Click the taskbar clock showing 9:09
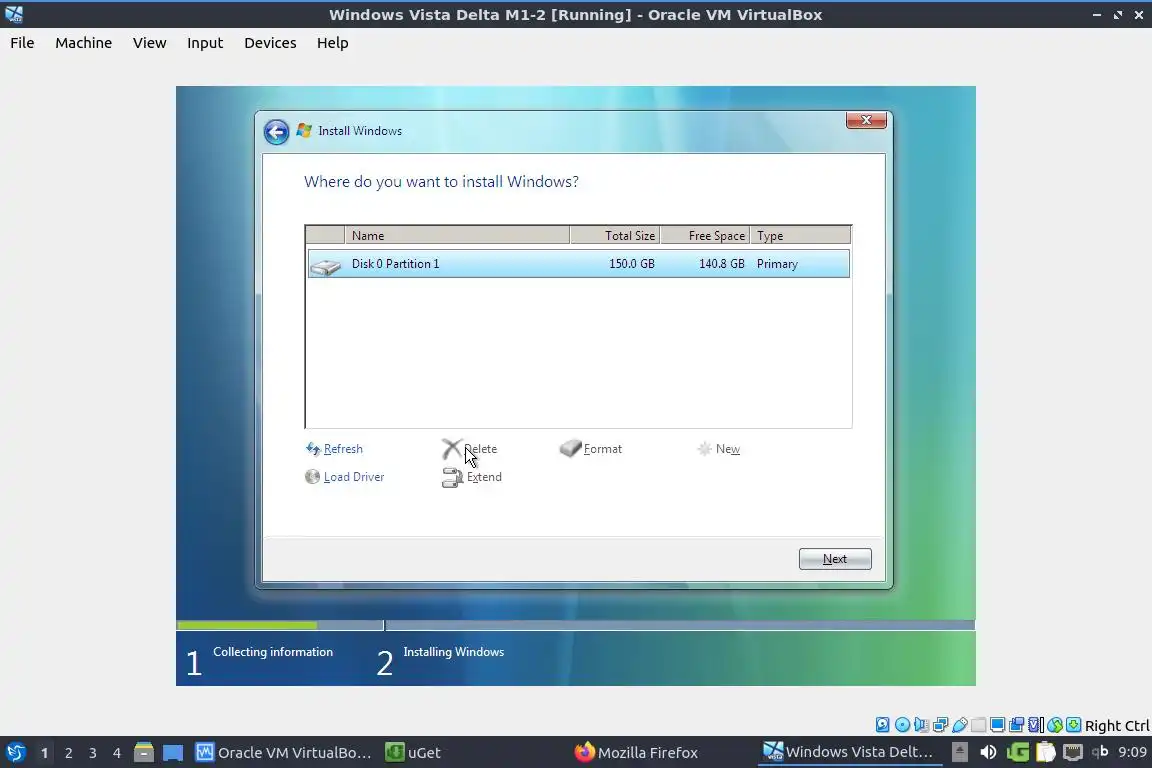Viewport: 1152px width, 768px height. pos(1132,752)
